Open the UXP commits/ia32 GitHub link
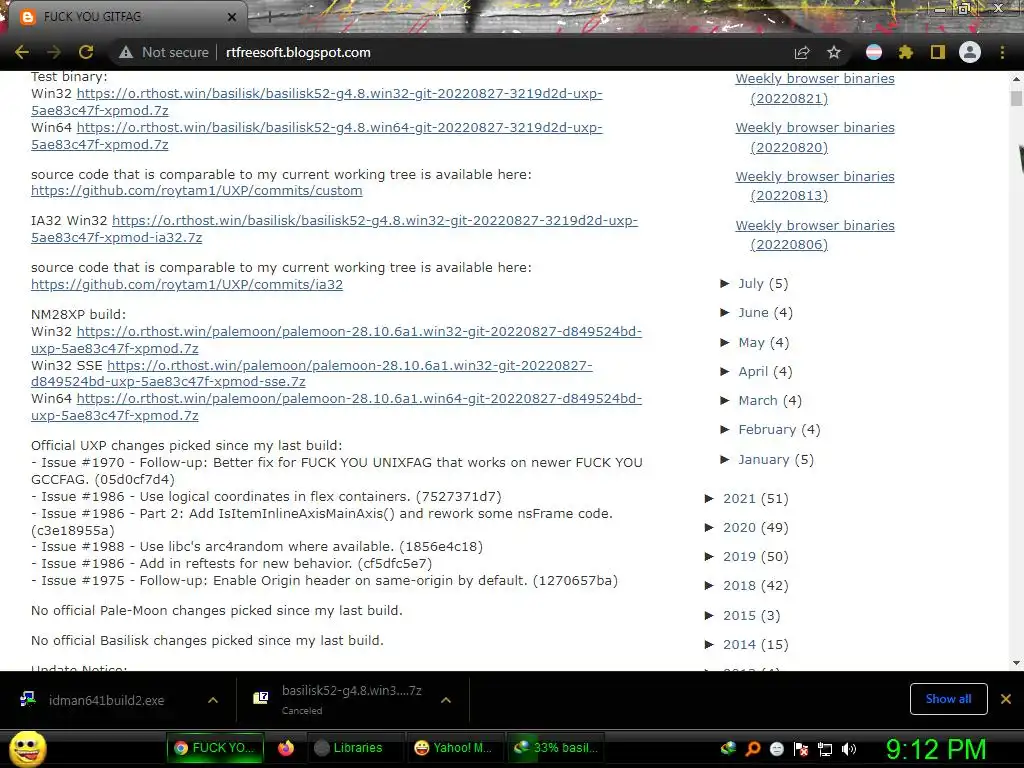Image resolution: width=1024 pixels, height=768 pixels. (187, 284)
